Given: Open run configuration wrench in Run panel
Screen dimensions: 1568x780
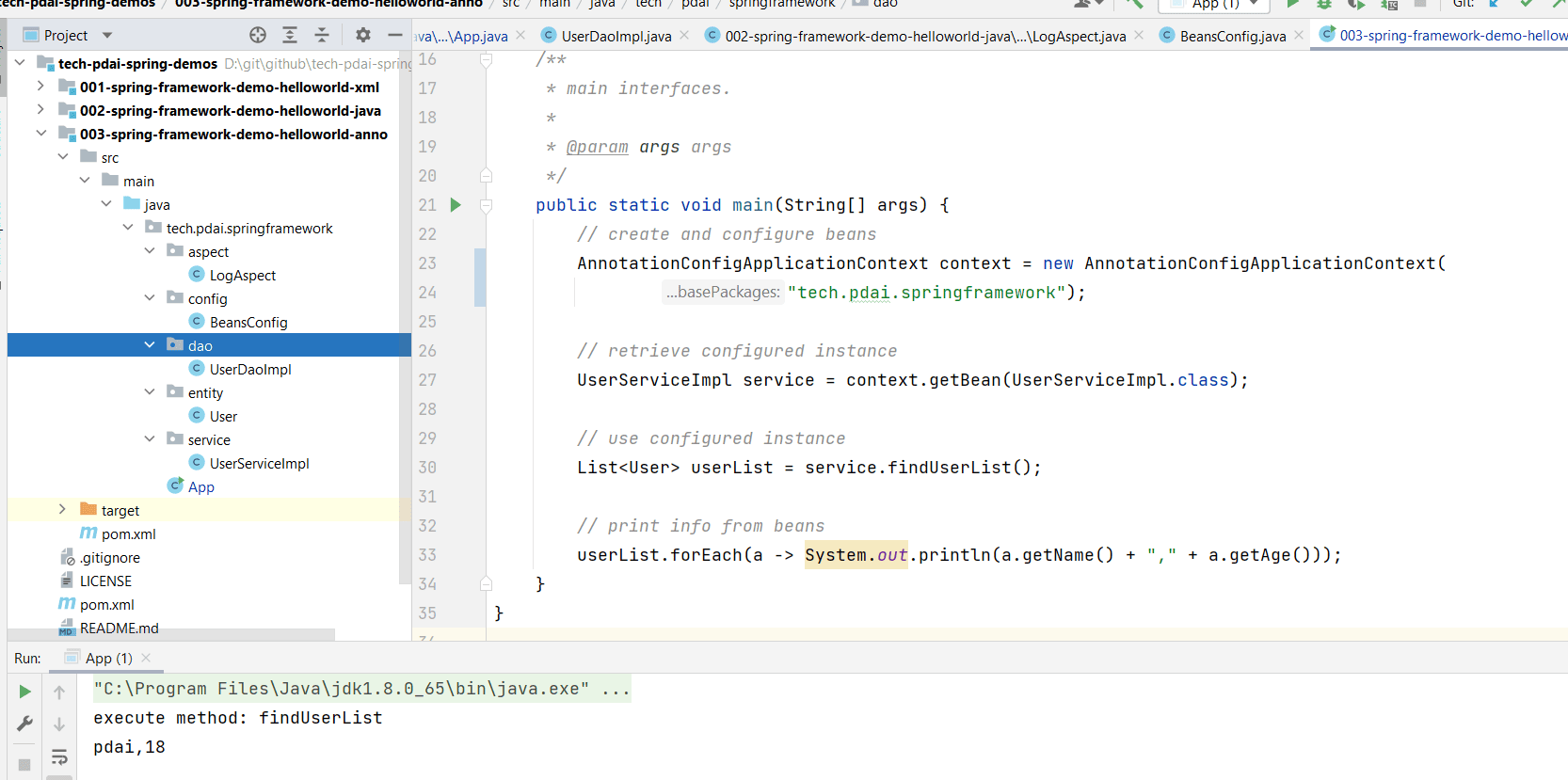Looking at the screenshot, I should pos(25,724).
